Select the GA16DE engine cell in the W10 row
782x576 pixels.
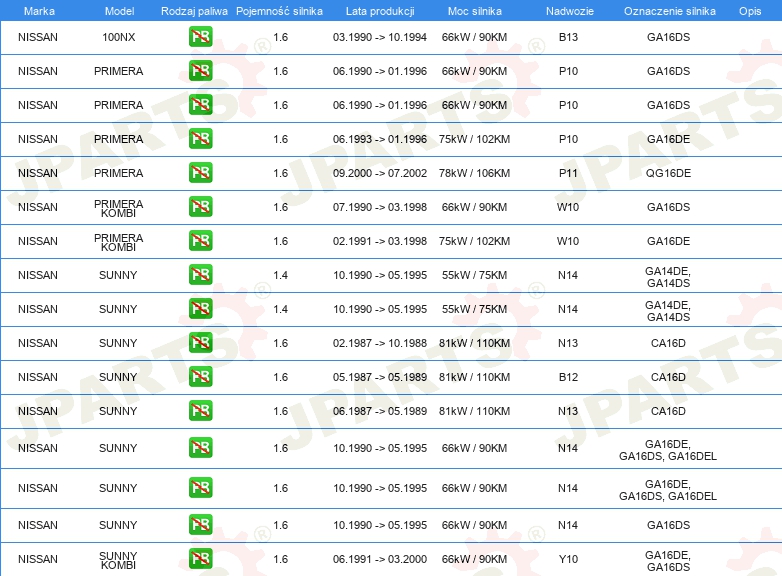coord(668,241)
